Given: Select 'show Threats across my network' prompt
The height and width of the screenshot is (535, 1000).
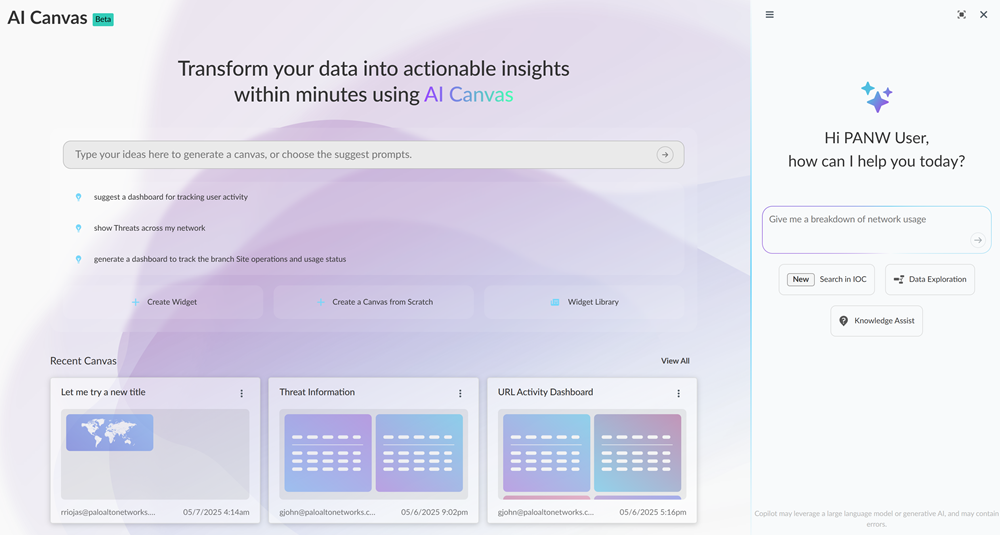Looking at the screenshot, I should tap(149, 228).
